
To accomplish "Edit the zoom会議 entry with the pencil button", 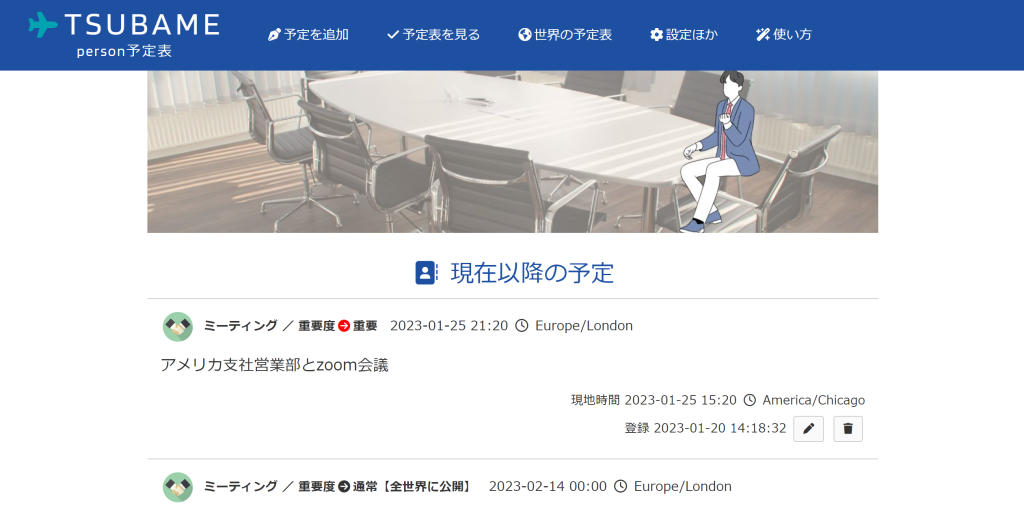I will click(x=809, y=429).
